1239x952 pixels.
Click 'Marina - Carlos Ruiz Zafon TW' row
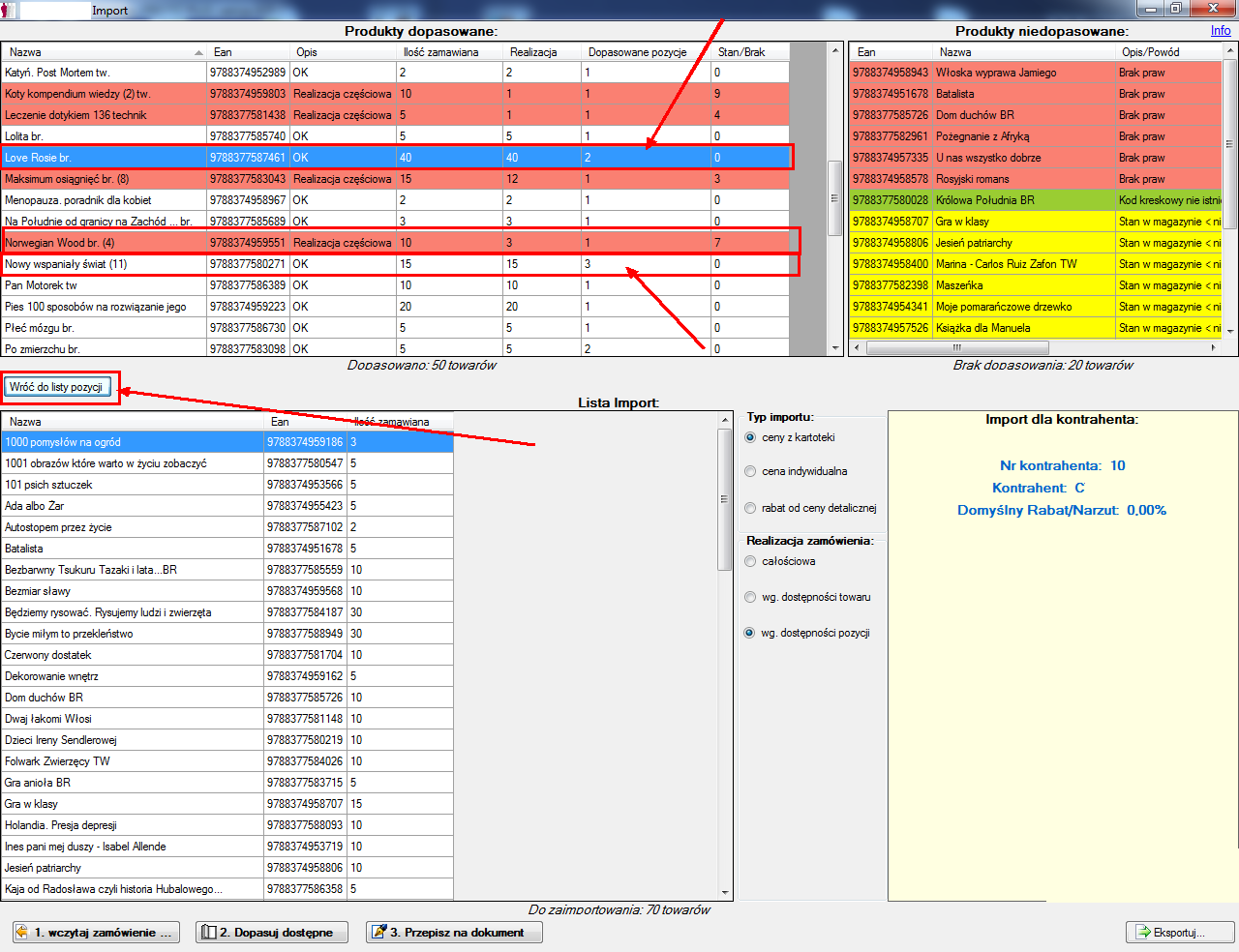coord(1036,264)
